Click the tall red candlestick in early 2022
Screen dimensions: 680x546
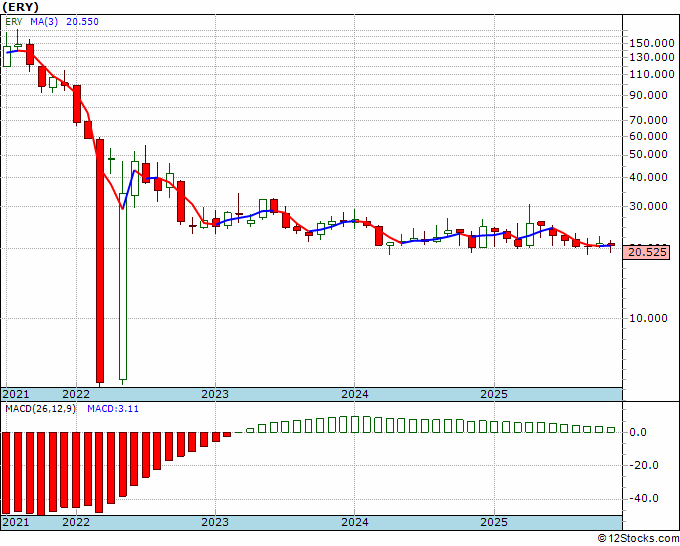coord(100,261)
